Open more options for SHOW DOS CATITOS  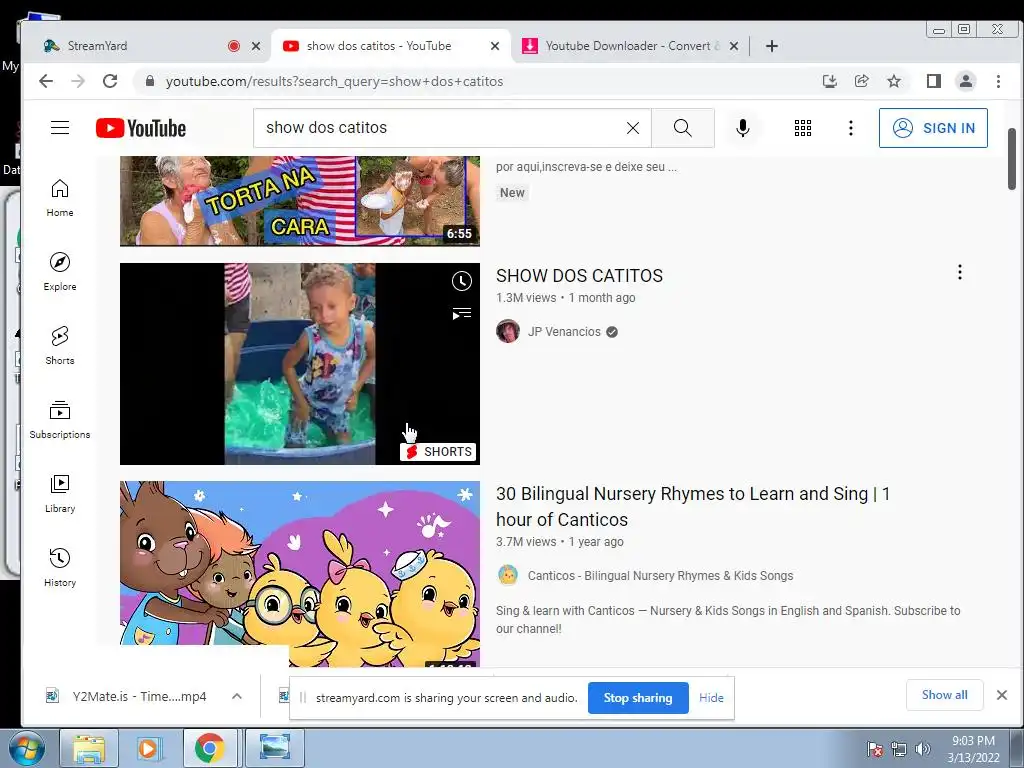pos(959,272)
